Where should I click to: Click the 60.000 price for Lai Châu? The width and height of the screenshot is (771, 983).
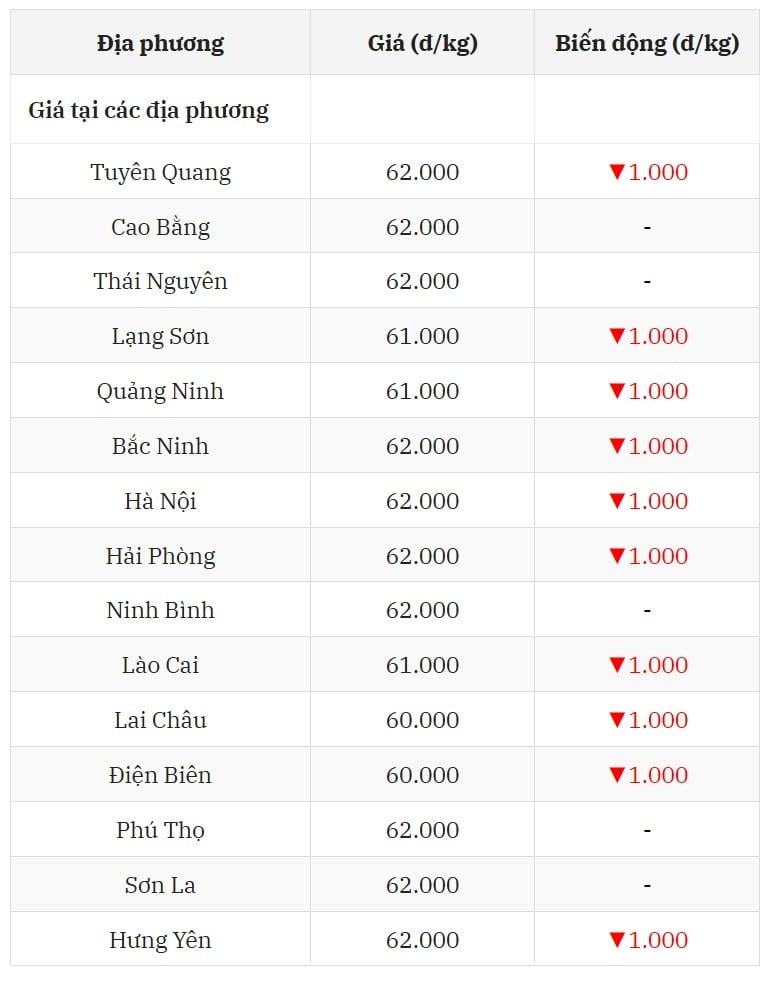point(422,720)
